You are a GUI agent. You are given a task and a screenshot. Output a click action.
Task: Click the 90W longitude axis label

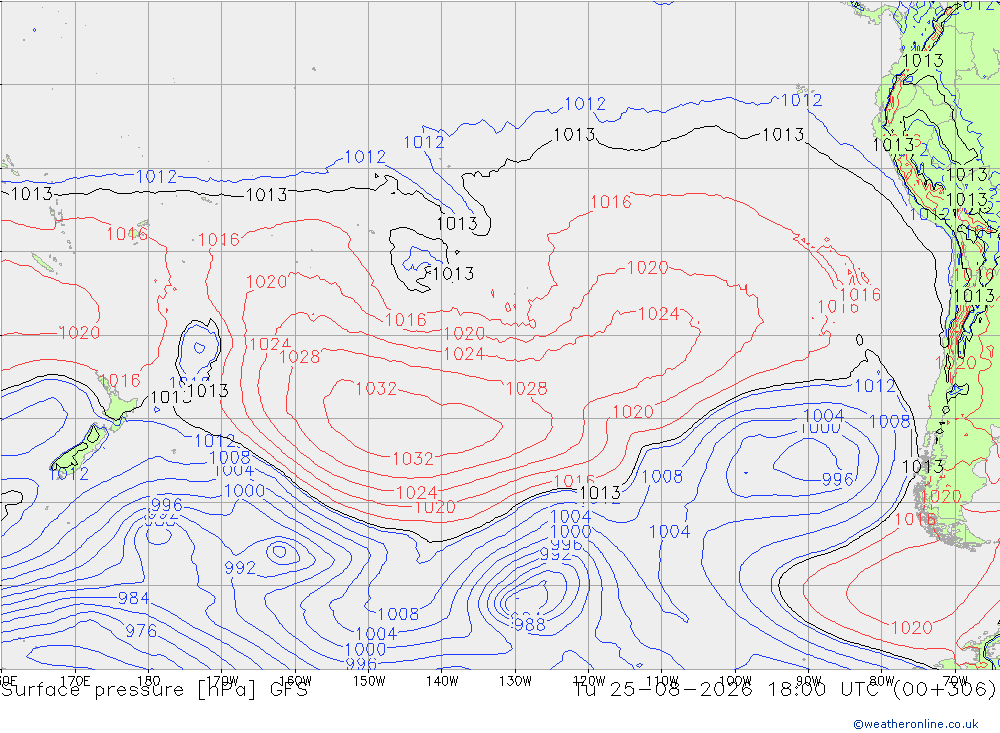click(809, 681)
